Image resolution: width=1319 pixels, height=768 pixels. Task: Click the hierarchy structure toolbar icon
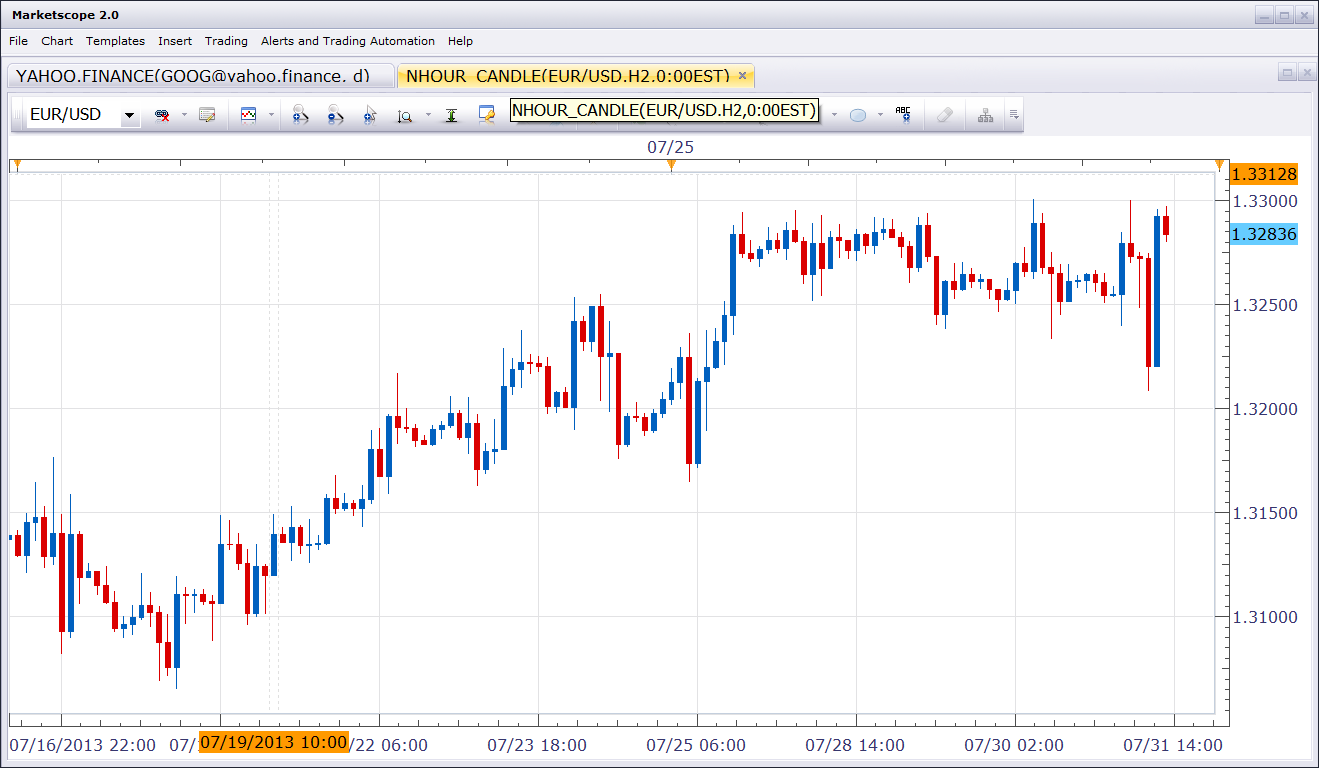pyautogui.click(x=986, y=116)
